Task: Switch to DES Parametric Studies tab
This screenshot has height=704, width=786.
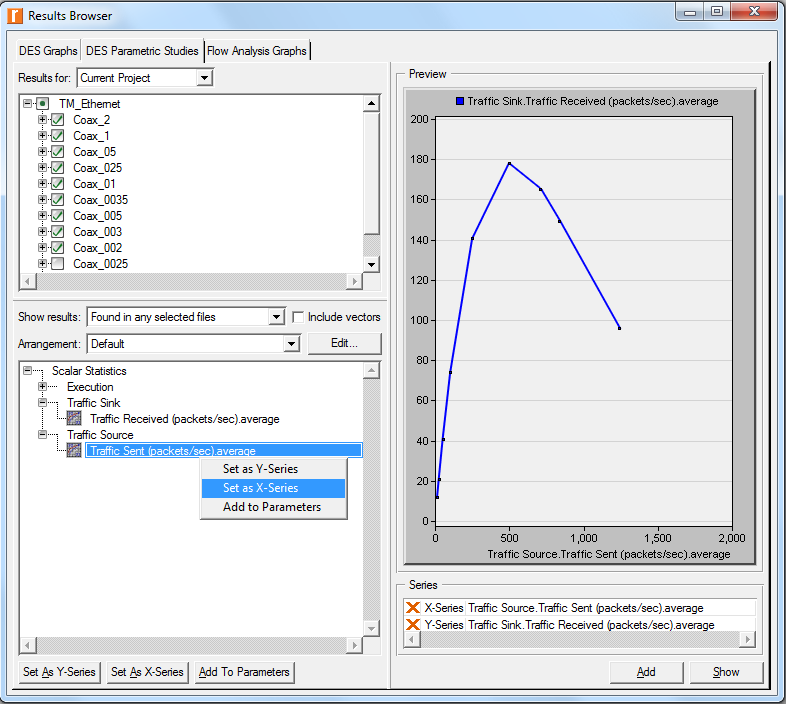Action: (142, 51)
